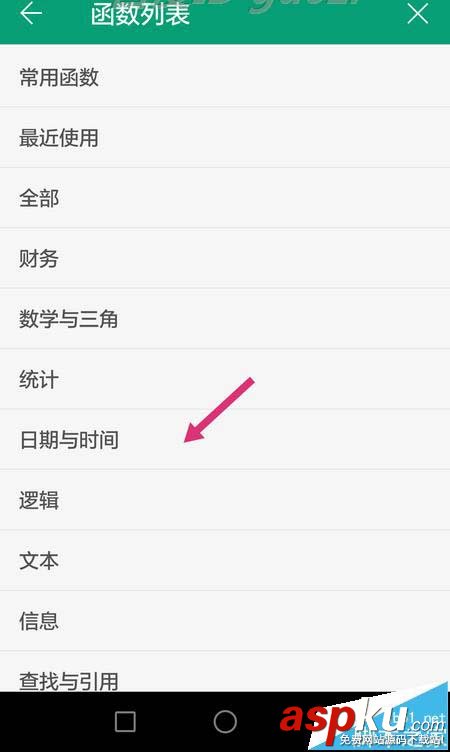
Task: Choose the 逻辑 functions entry
Action: [x=225, y=500]
